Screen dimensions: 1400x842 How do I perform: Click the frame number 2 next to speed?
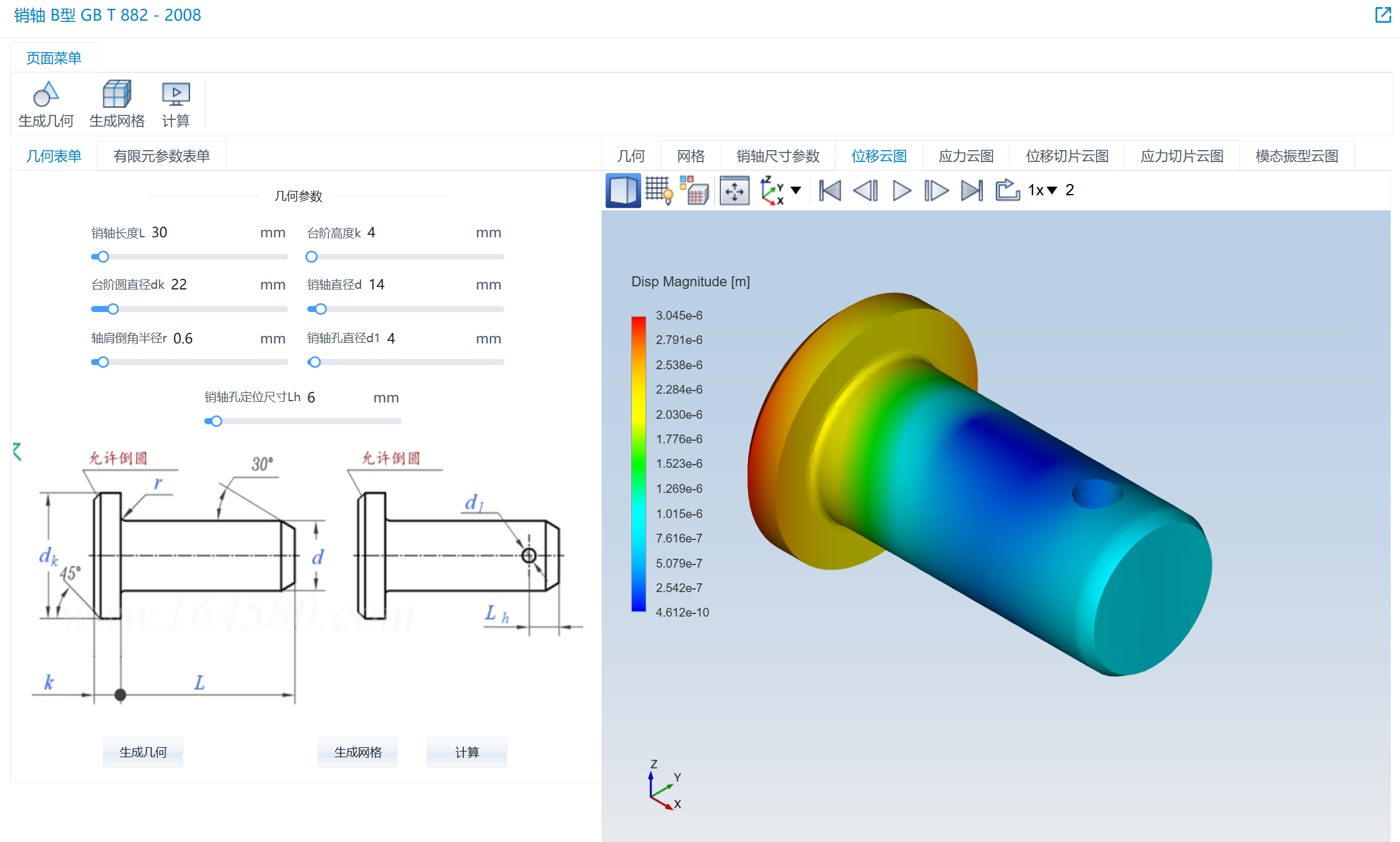1070,190
